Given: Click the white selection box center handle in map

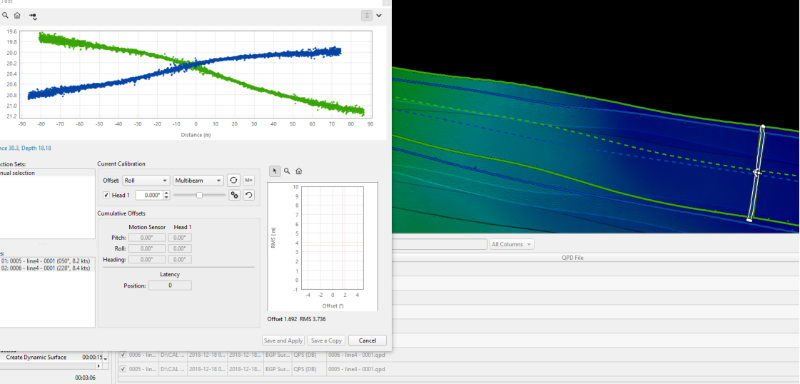Looking at the screenshot, I should [757, 173].
